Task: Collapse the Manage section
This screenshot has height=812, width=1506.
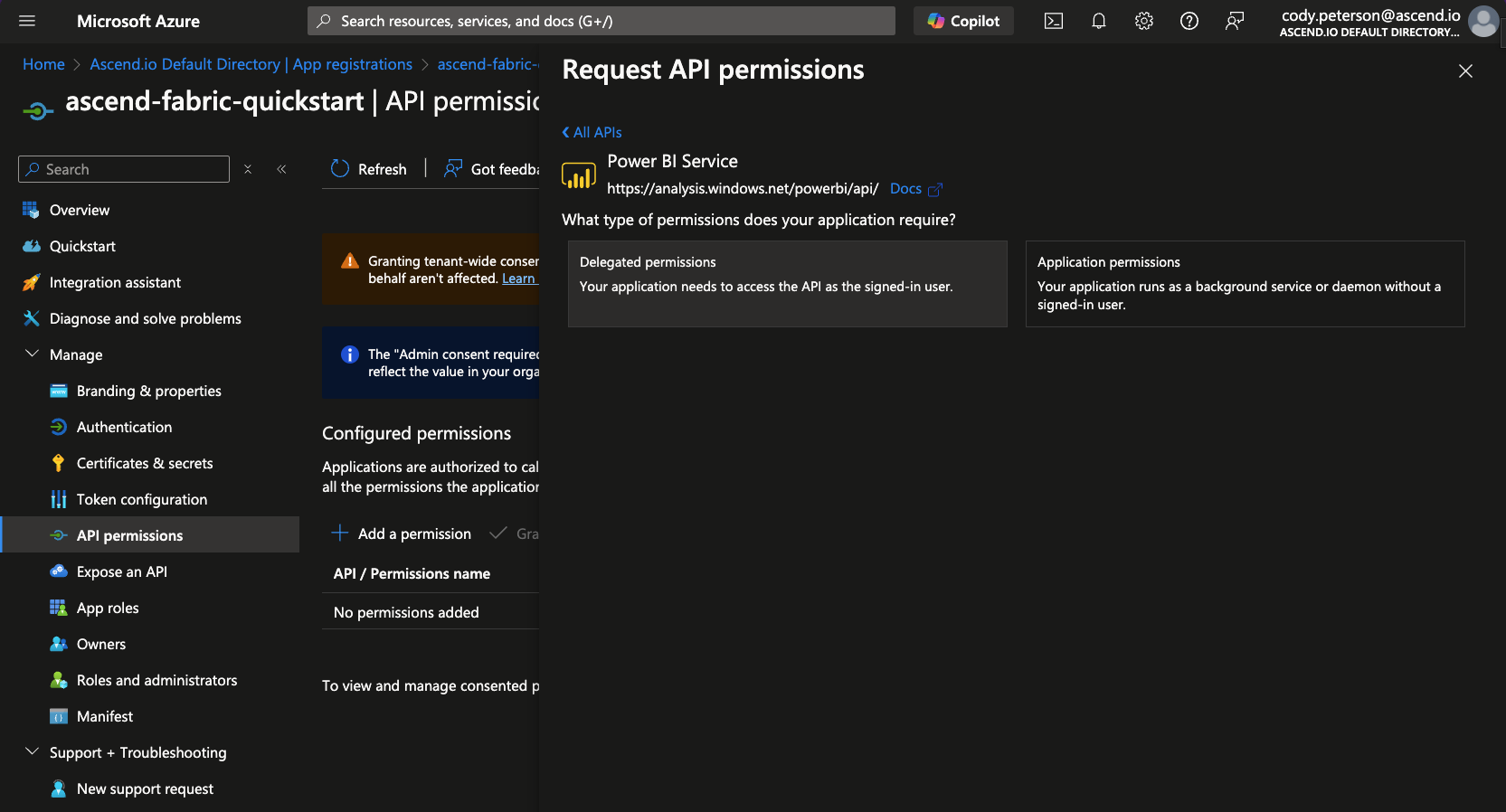Action: [x=32, y=354]
